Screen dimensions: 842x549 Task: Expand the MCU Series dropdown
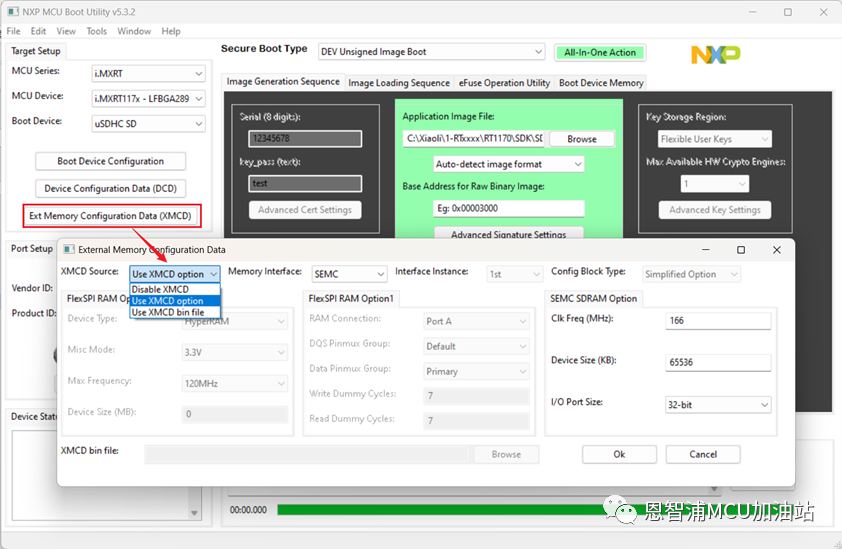click(x=148, y=74)
